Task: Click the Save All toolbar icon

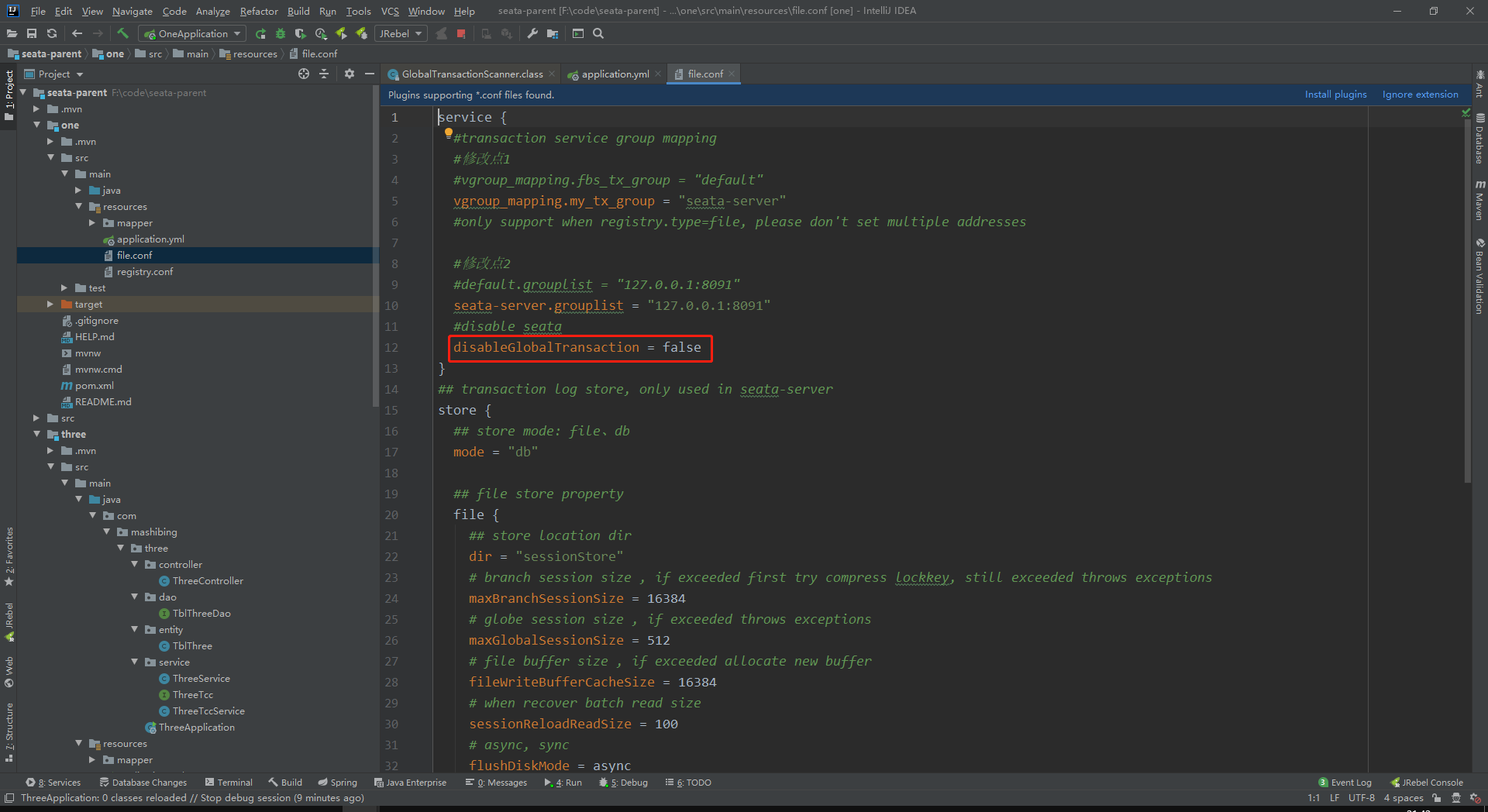Action: pos(32,33)
